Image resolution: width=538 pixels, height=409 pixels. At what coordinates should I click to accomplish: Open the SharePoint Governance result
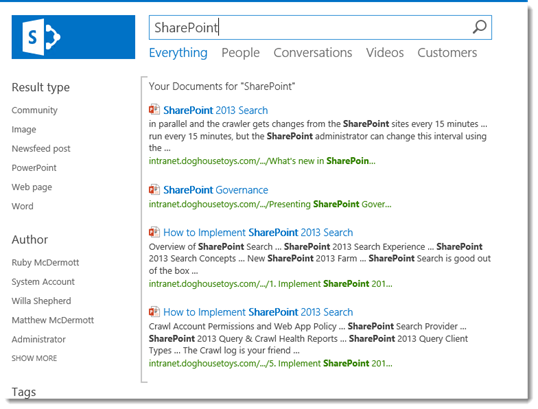pyautogui.click(x=215, y=190)
